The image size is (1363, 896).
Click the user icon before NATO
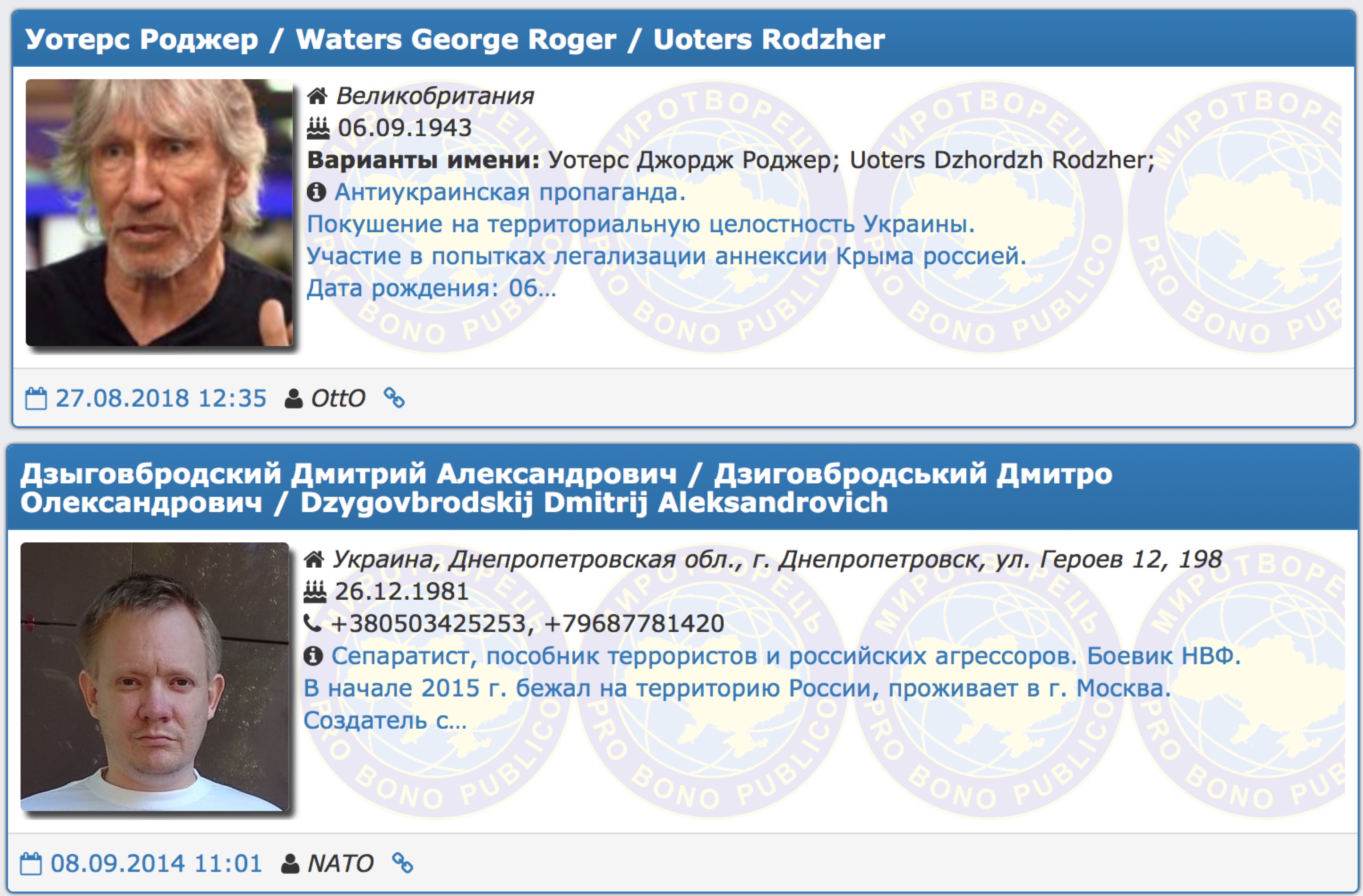point(290,864)
